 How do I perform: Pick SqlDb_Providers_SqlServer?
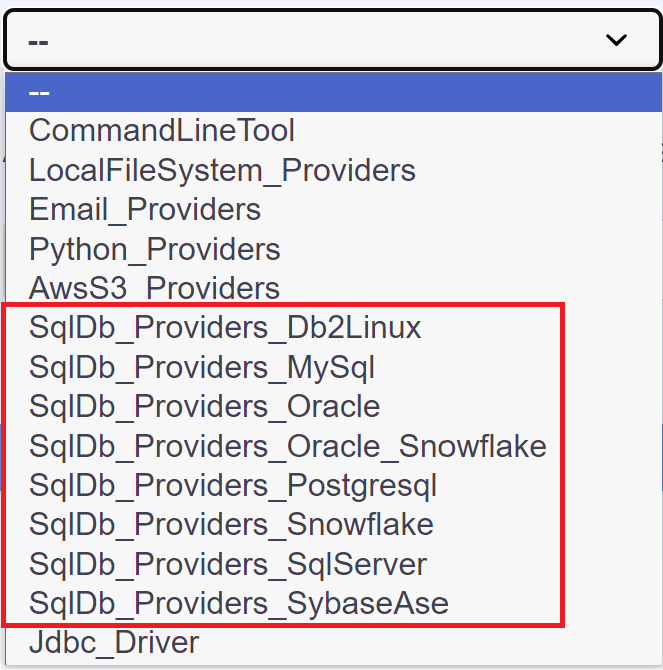[x=228, y=564]
